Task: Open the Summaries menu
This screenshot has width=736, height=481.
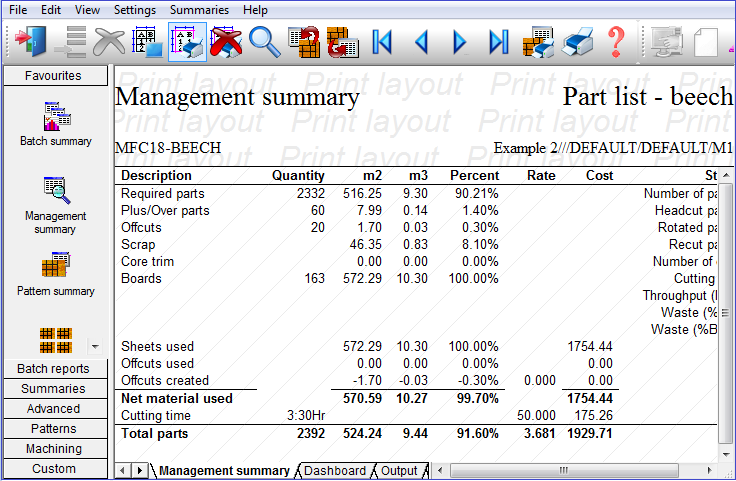Action: click(199, 9)
